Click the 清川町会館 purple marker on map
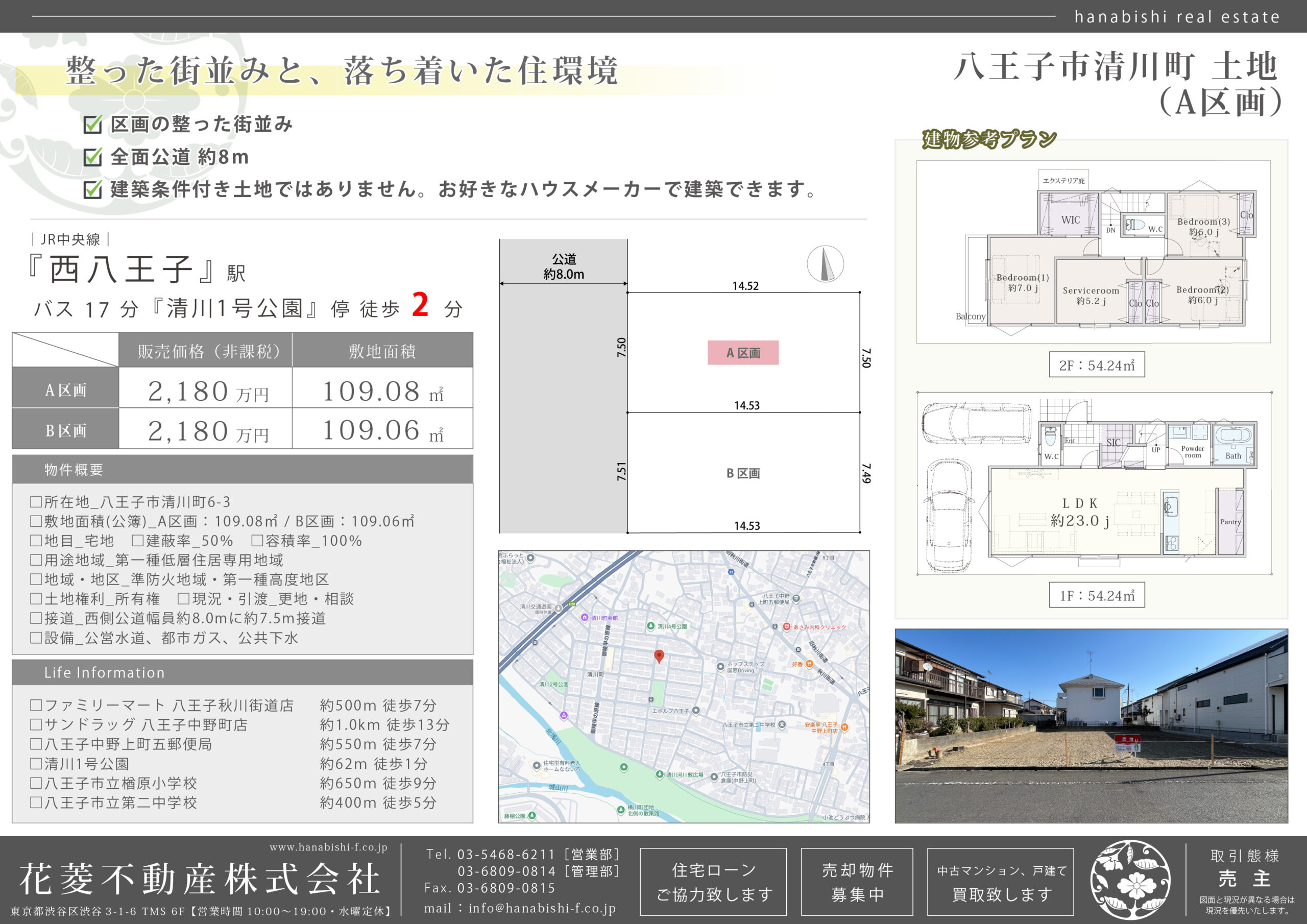Viewport: 1307px width, 924px height. (584, 617)
